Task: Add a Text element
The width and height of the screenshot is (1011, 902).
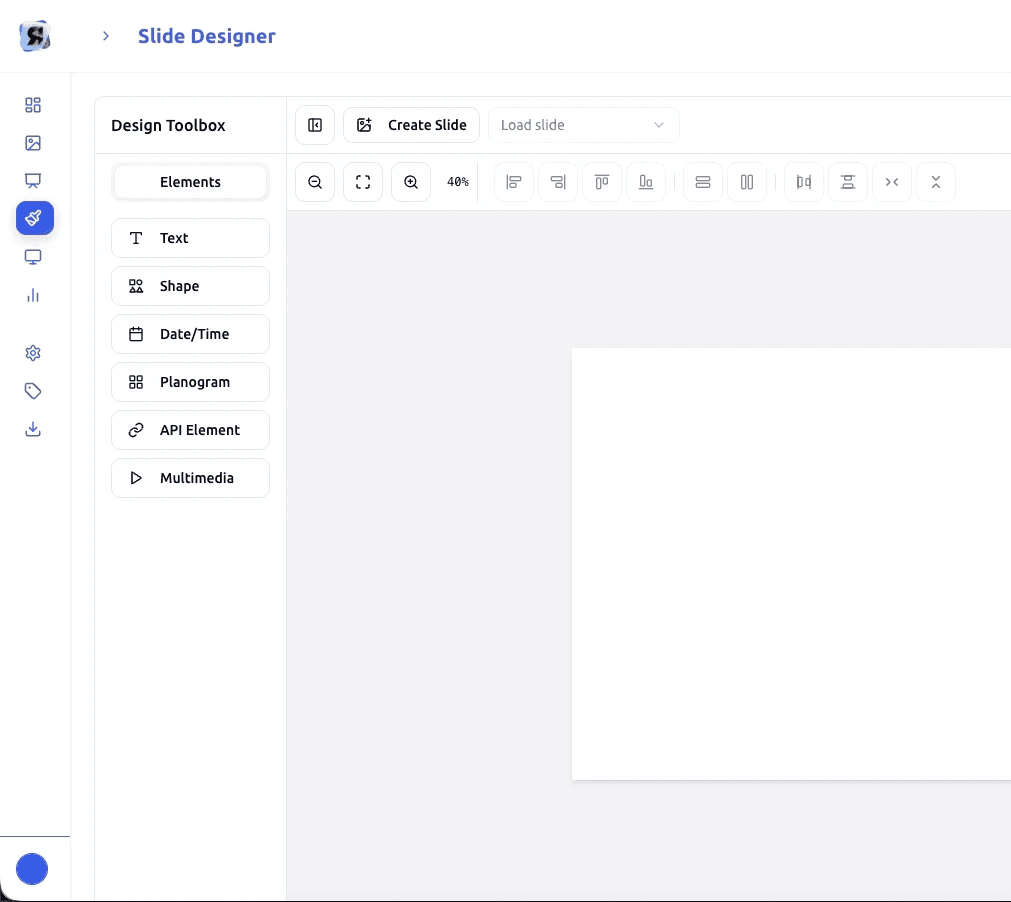Action: tap(190, 238)
